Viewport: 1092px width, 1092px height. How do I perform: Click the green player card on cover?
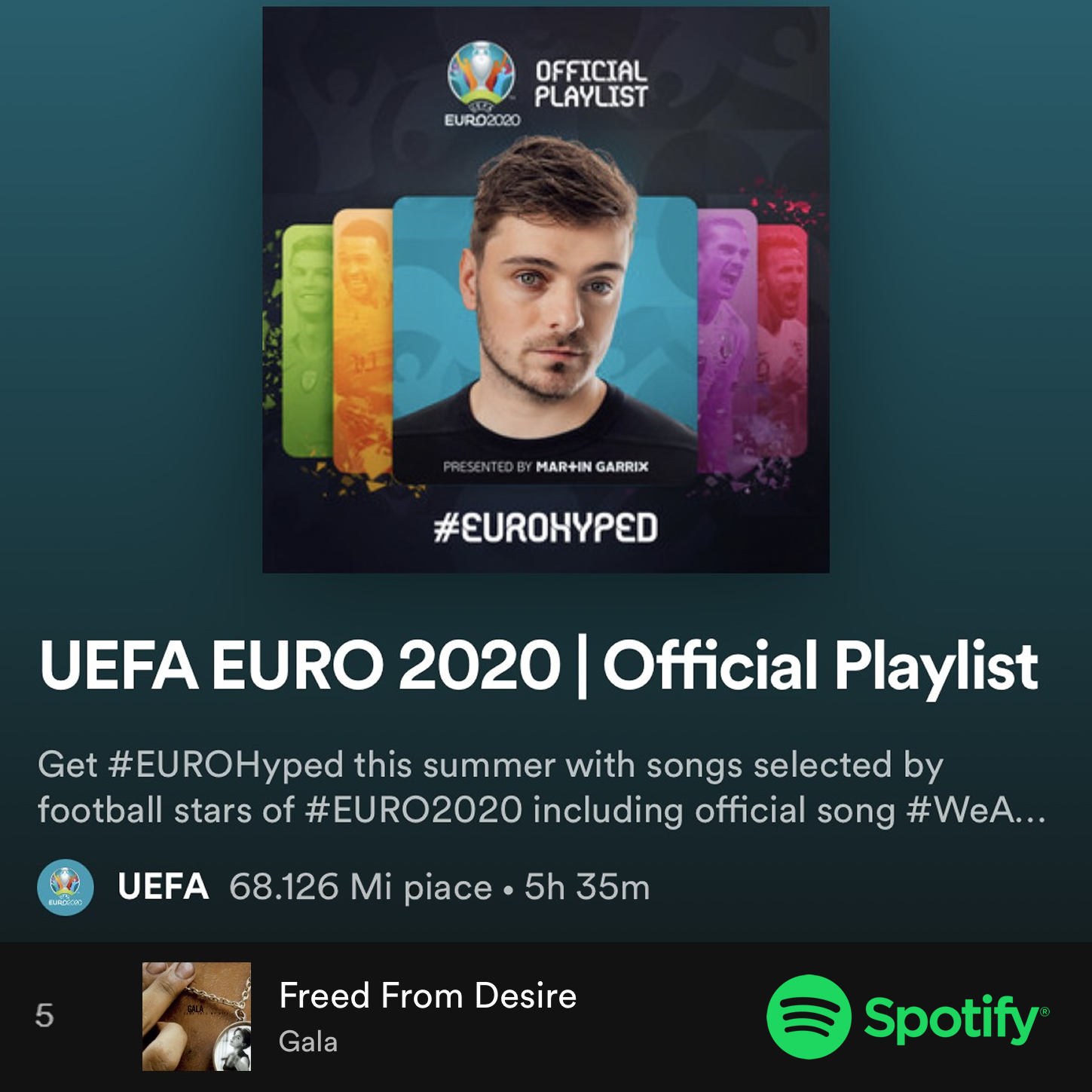307,341
